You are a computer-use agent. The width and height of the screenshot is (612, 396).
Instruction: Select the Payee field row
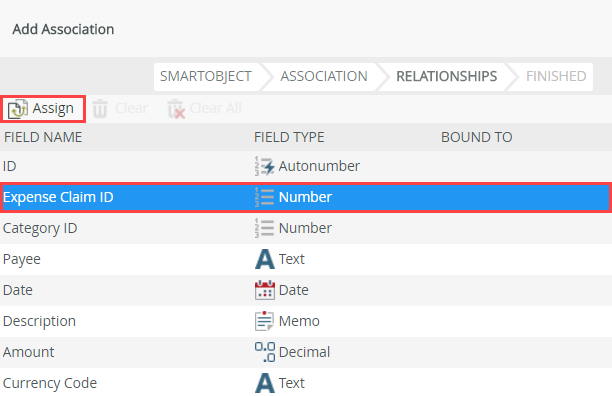[x=306, y=259]
